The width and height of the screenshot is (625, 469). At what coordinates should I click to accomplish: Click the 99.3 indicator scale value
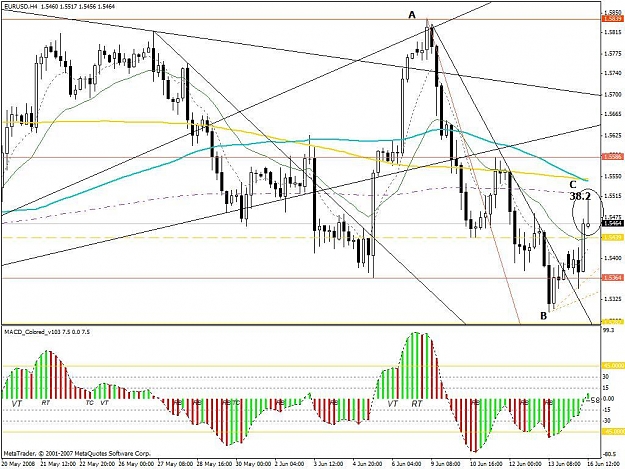[x=608, y=330]
